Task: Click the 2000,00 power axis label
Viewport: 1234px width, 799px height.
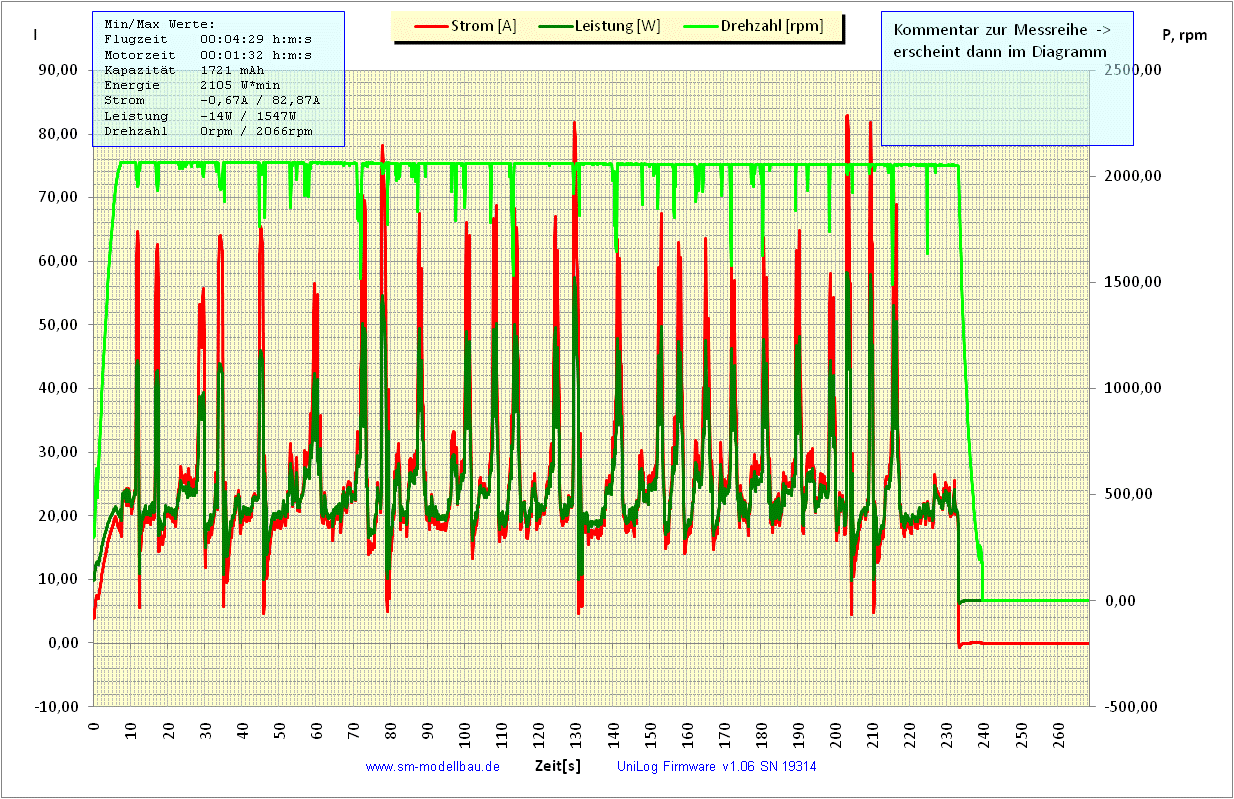Action: pyautogui.click(x=1131, y=176)
